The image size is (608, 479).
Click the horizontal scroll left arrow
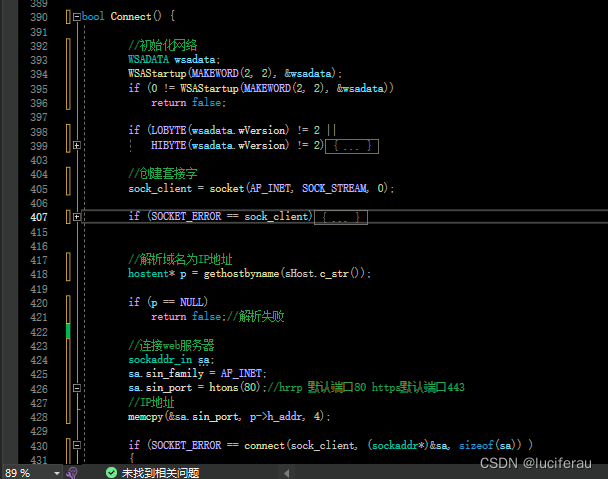[x=287, y=473]
